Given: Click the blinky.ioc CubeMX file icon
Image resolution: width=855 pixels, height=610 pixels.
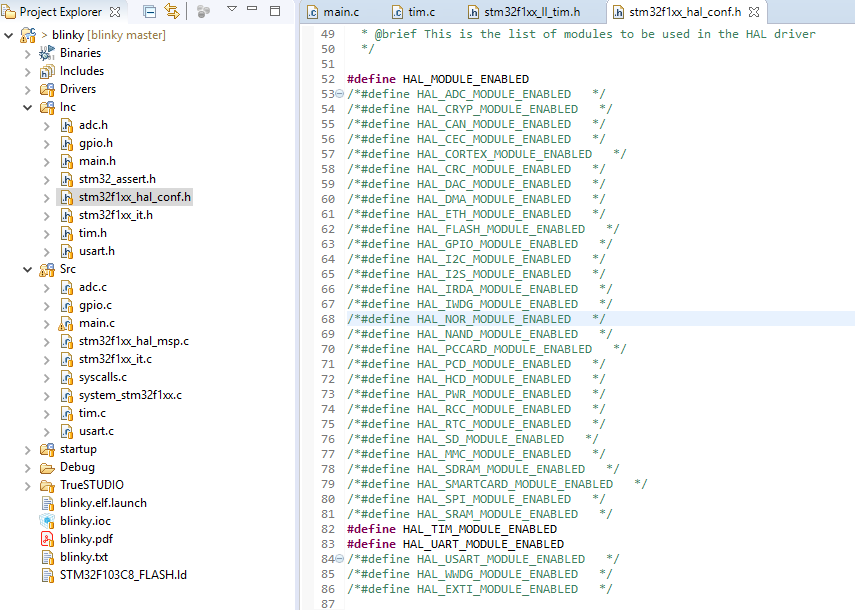Looking at the screenshot, I should (47, 521).
